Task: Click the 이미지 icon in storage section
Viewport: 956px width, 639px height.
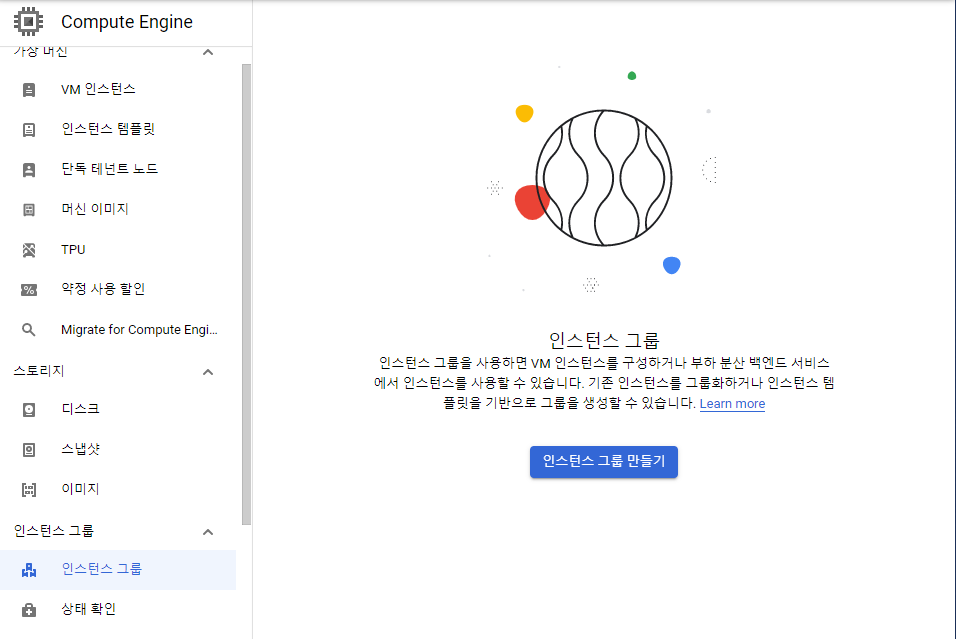Action: click(29, 490)
